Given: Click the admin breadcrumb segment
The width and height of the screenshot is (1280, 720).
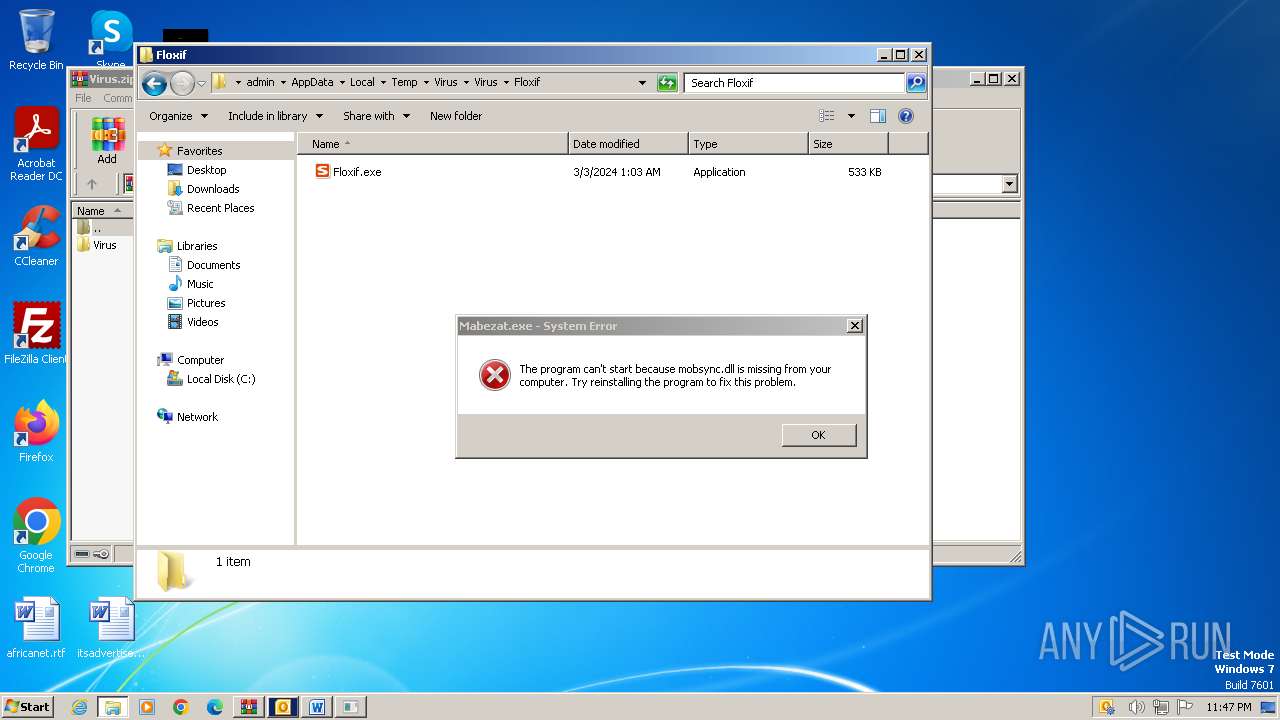Looking at the screenshot, I should coord(260,83).
